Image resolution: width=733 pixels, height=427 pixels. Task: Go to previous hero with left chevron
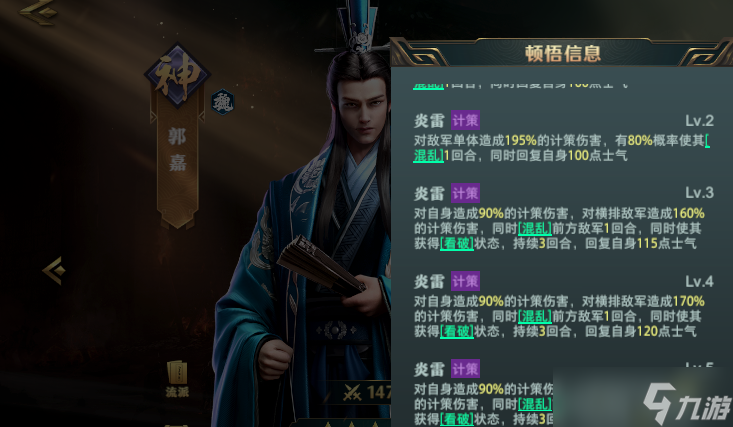(54, 270)
